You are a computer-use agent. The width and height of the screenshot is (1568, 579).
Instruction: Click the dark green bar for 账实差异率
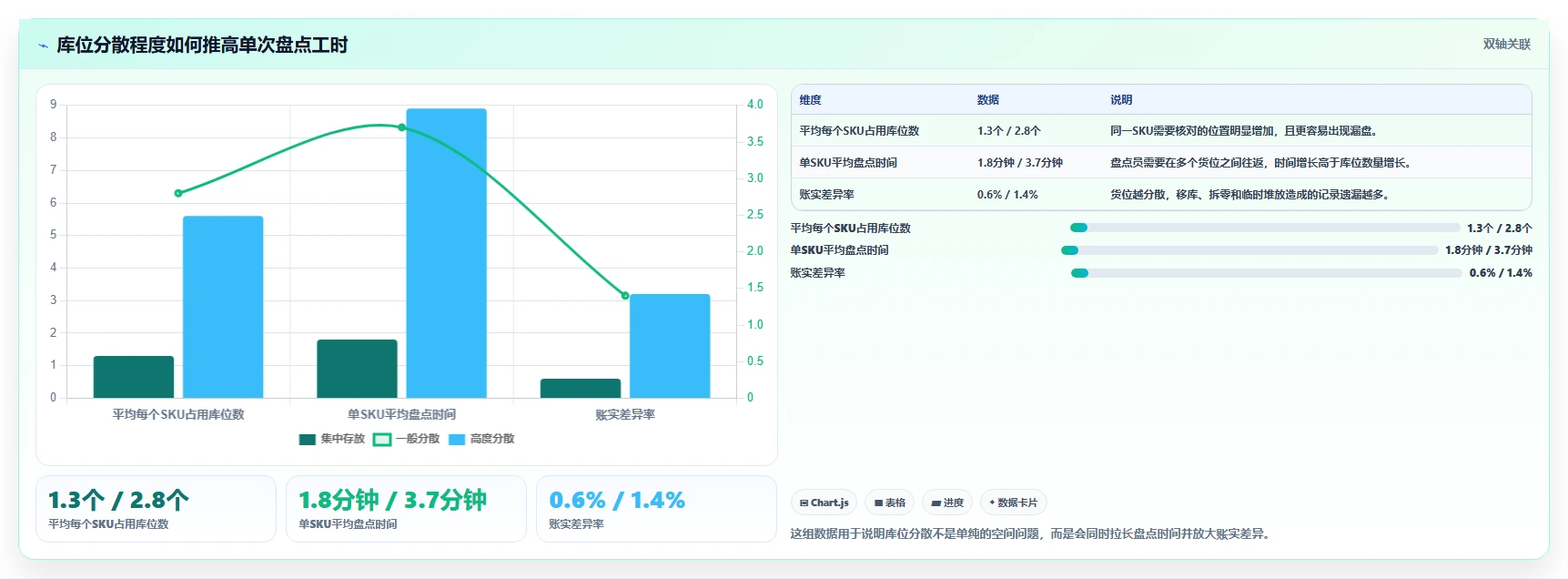581,389
